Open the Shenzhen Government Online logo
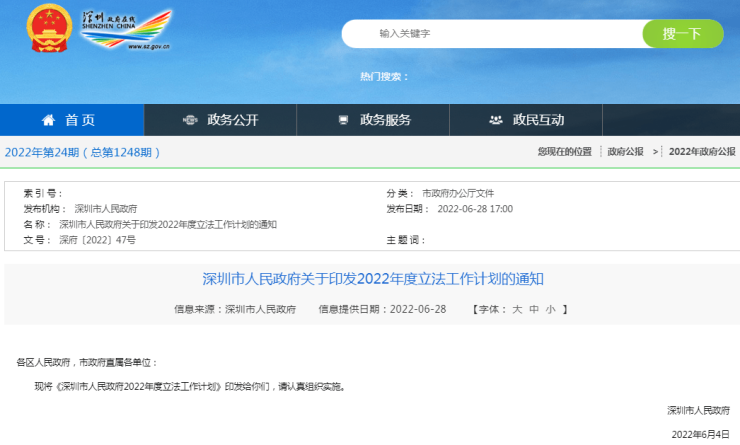The width and height of the screenshot is (740, 445). (x=126, y=30)
